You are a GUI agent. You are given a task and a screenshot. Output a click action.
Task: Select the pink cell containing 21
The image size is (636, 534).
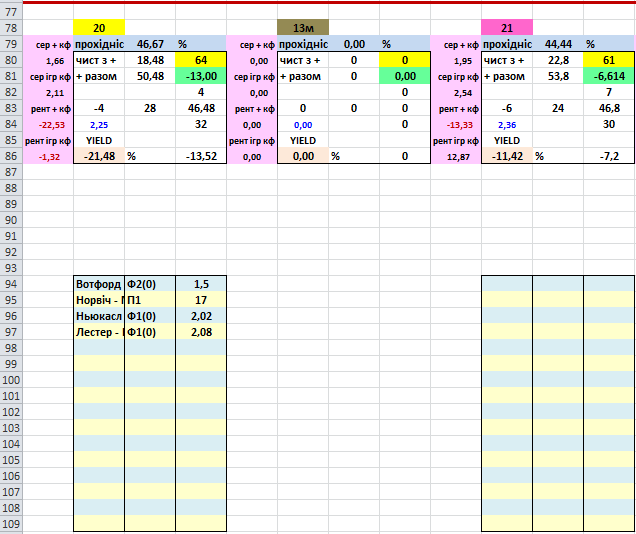coord(507,28)
